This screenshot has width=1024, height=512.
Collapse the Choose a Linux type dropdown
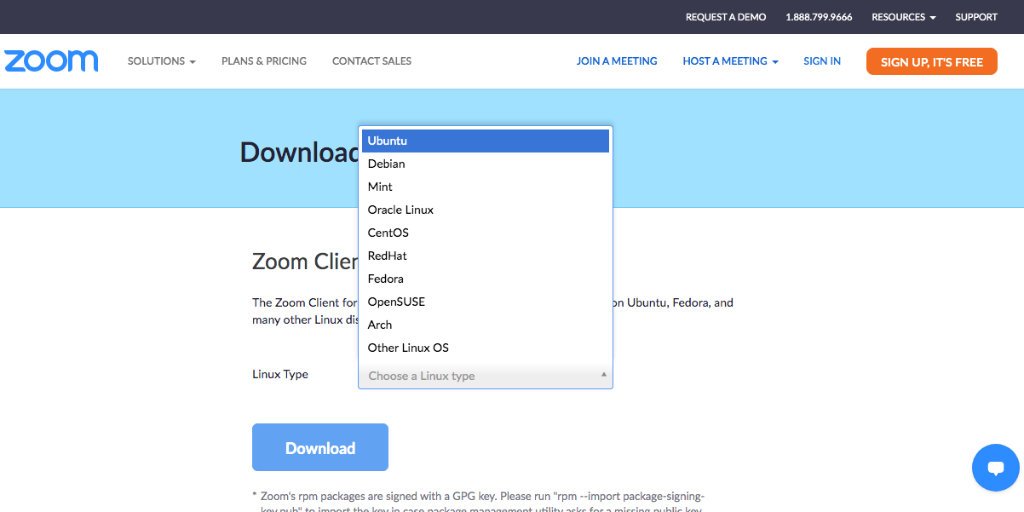pos(485,376)
